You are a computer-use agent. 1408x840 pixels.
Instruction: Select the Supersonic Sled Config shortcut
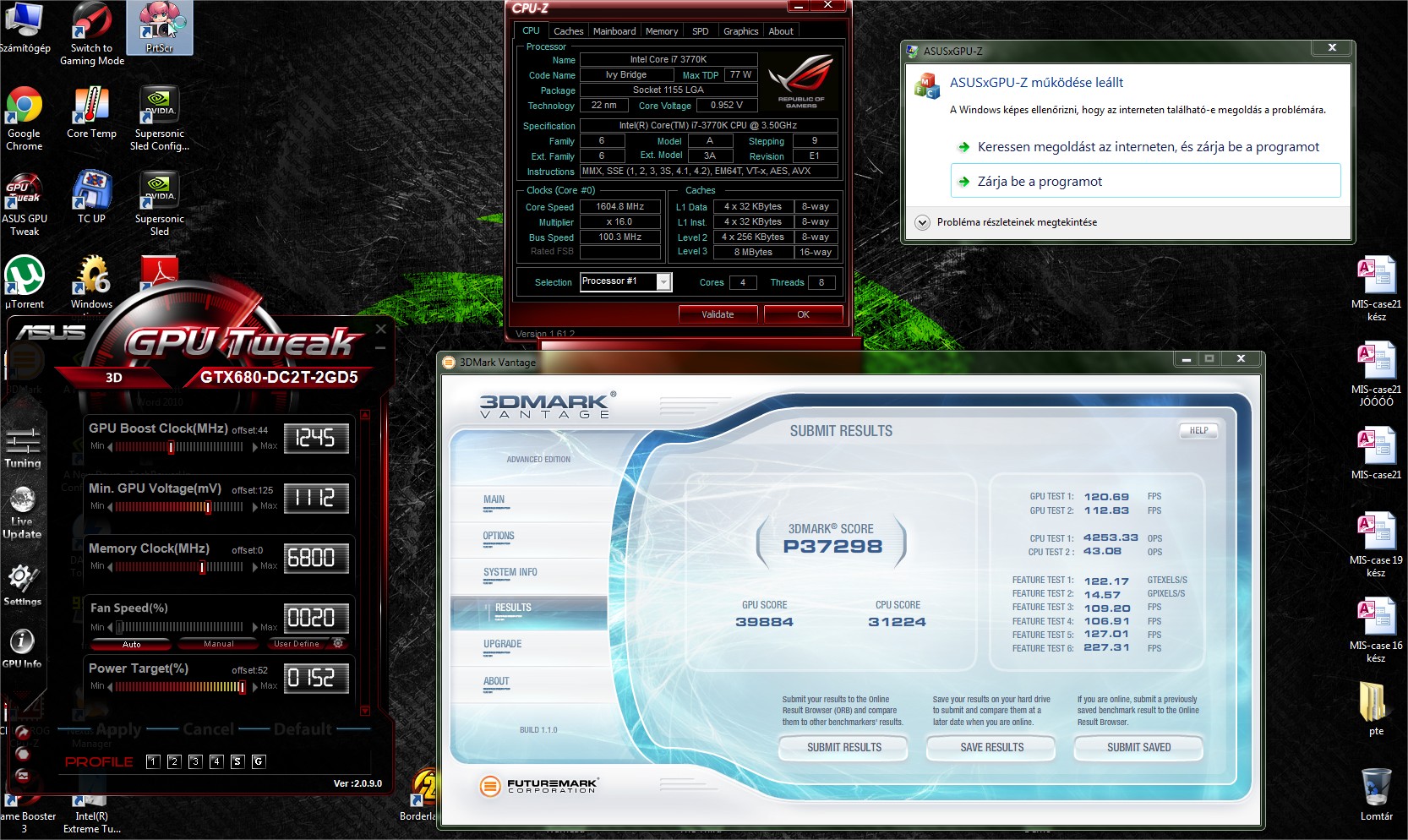click(x=160, y=119)
